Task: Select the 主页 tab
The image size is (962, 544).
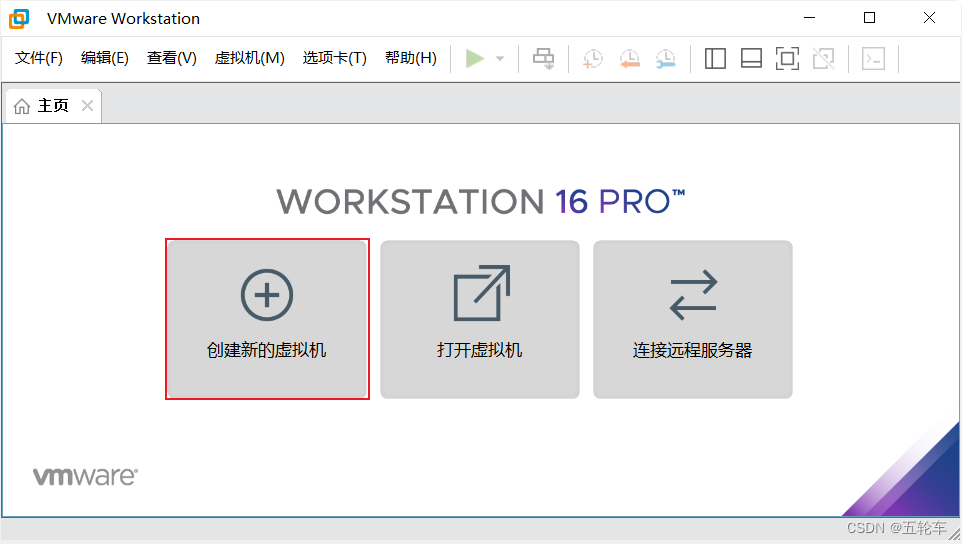Action: [x=53, y=105]
